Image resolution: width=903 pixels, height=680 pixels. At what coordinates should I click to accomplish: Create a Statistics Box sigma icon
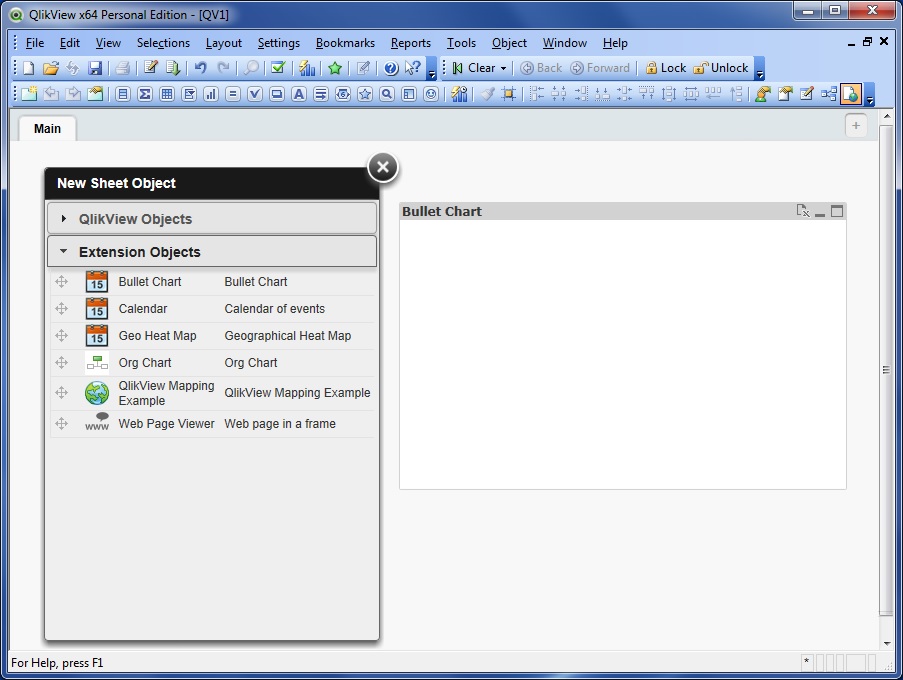(x=145, y=94)
